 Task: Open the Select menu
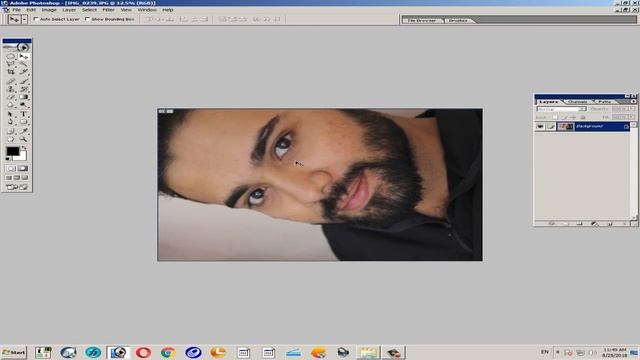point(89,10)
